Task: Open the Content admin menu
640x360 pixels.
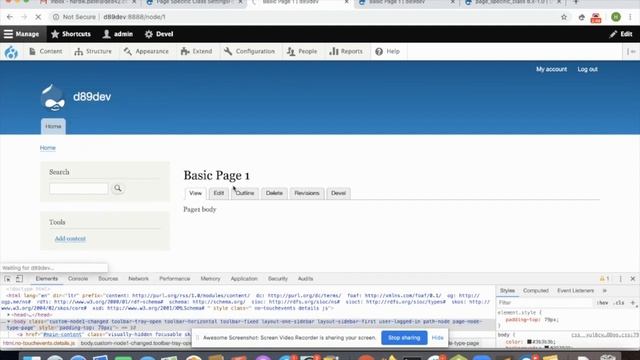Action: (x=46, y=51)
